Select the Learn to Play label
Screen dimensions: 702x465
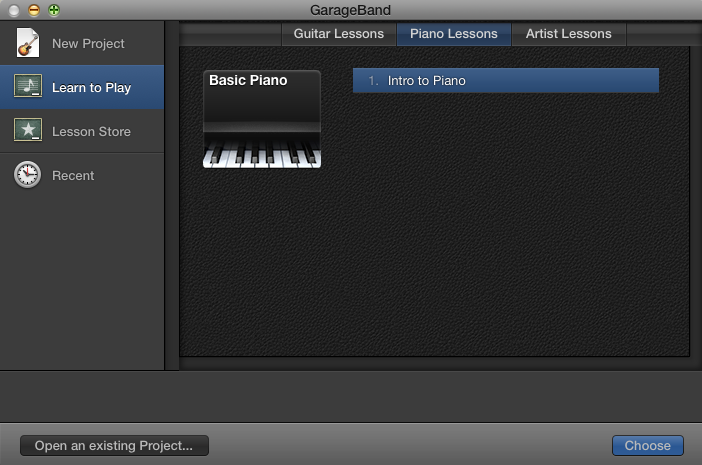(91, 87)
